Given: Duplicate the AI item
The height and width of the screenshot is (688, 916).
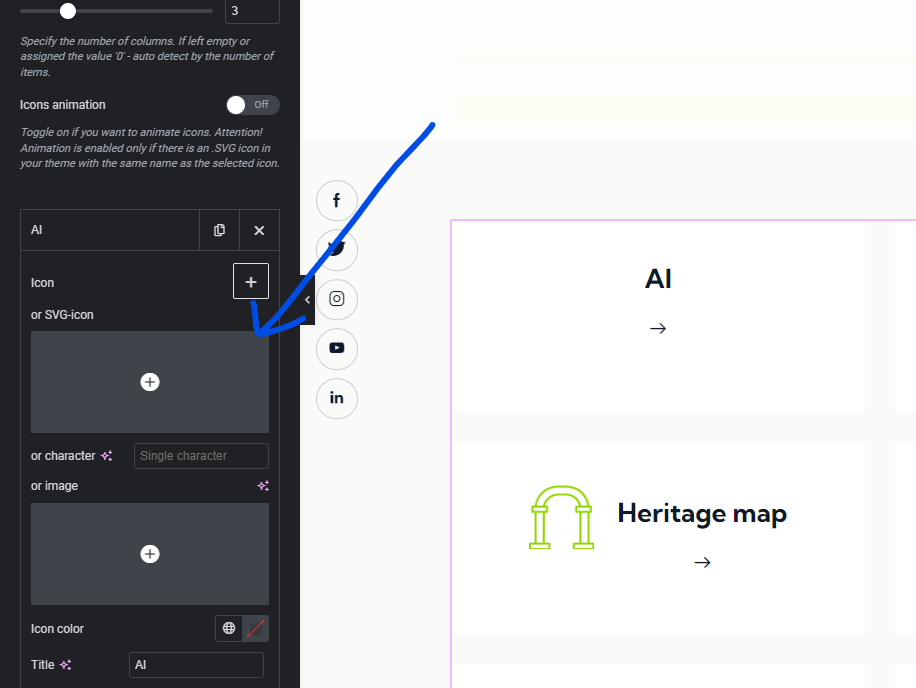Looking at the screenshot, I should point(220,230).
